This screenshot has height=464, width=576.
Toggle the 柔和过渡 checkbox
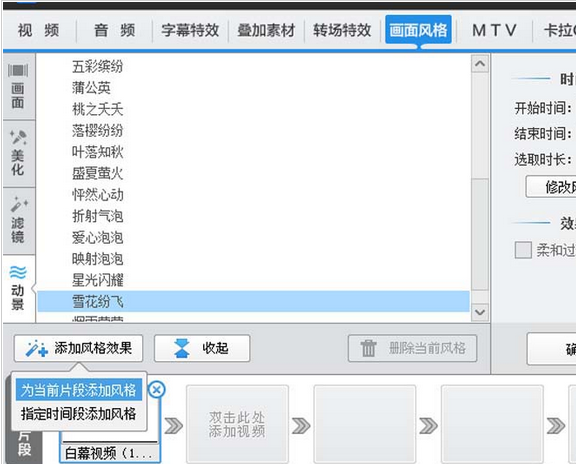tap(523, 250)
